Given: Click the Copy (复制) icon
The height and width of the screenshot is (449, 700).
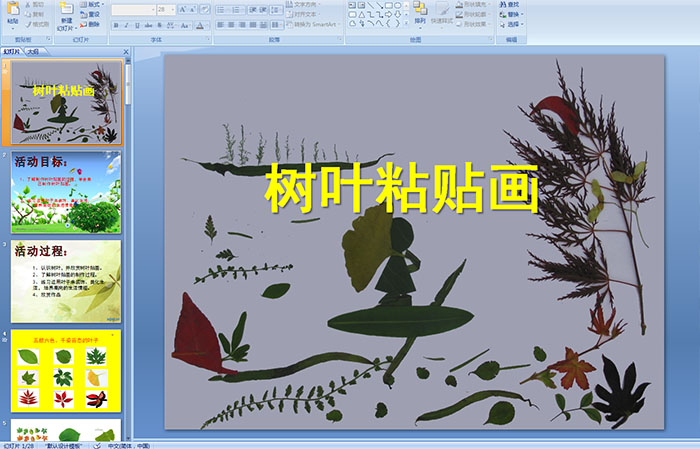Looking at the screenshot, I should coord(28,15).
